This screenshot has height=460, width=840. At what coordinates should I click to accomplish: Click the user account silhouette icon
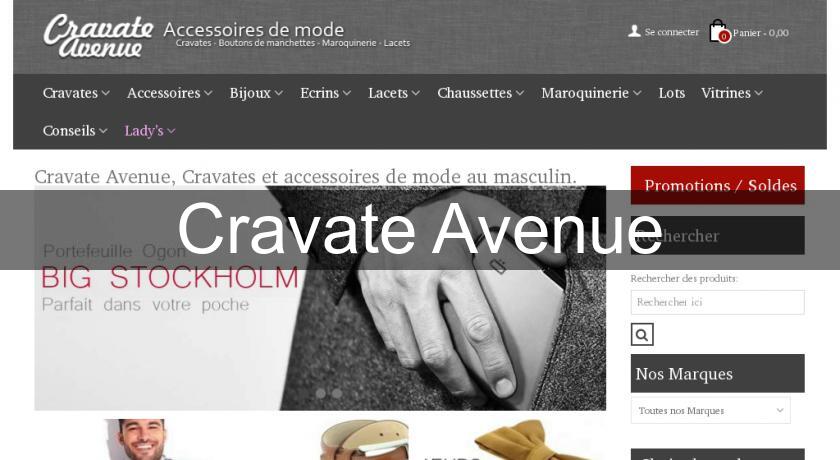(x=634, y=32)
